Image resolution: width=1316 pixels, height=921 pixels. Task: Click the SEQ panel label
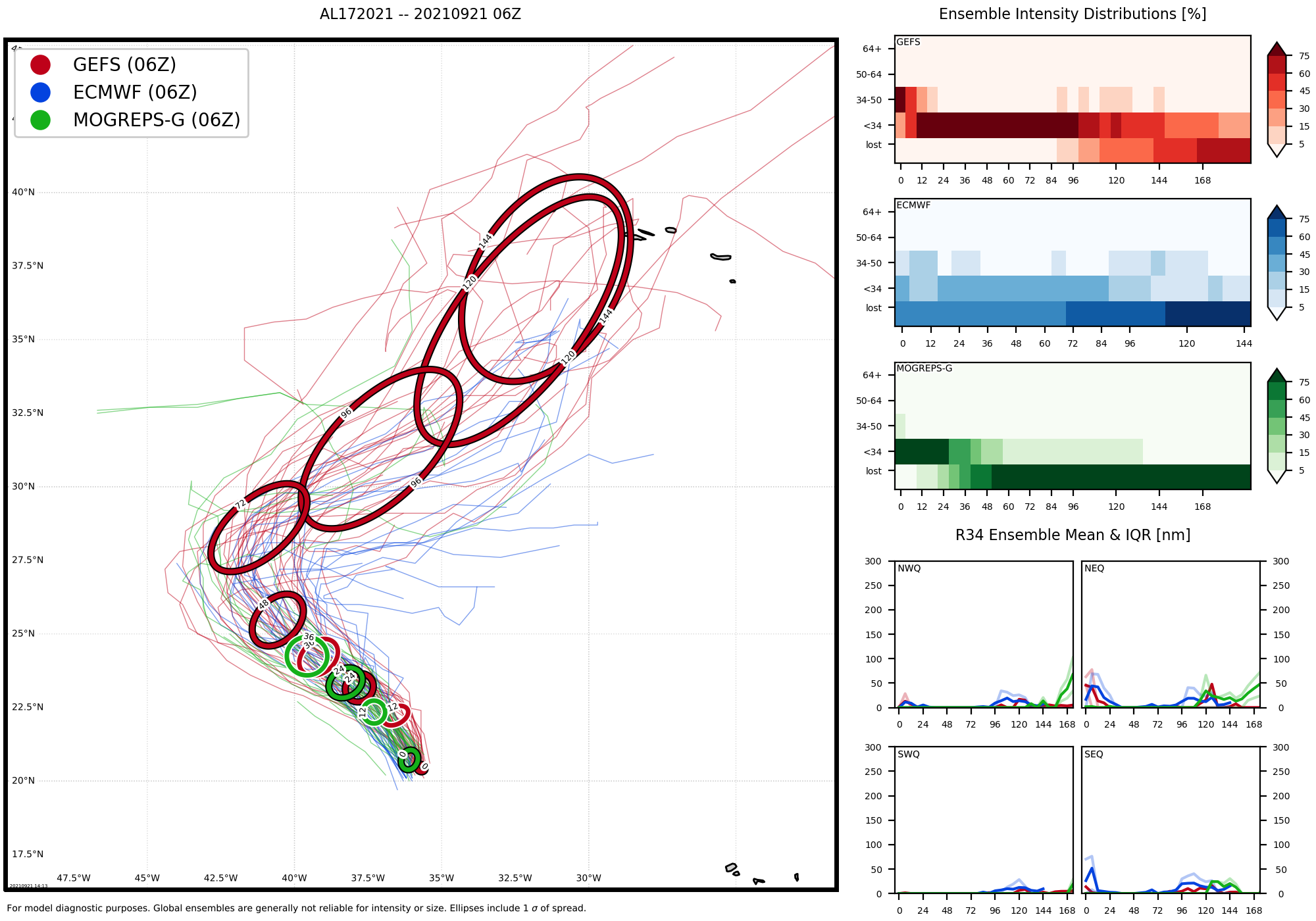click(1093, 755)
